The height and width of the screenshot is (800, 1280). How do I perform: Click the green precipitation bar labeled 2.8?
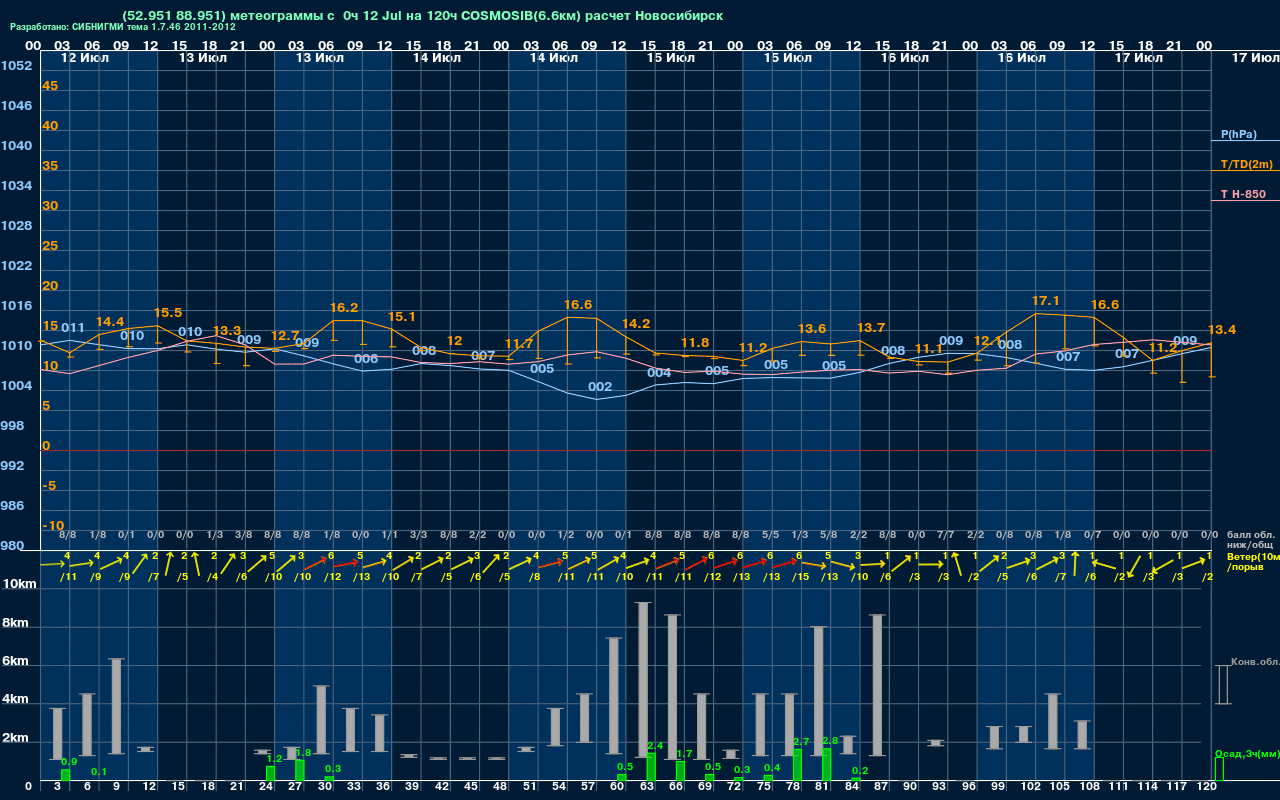point(826,764)
